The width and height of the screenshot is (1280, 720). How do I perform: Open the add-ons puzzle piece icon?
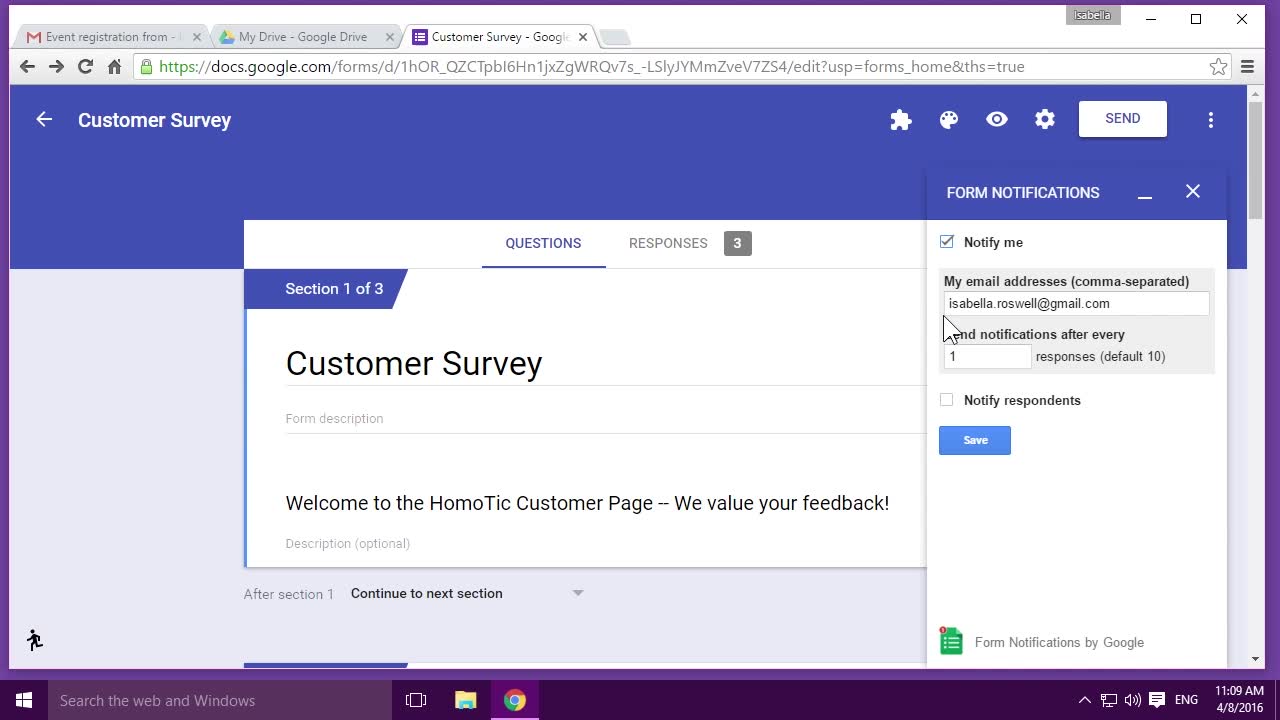point(900,120)
